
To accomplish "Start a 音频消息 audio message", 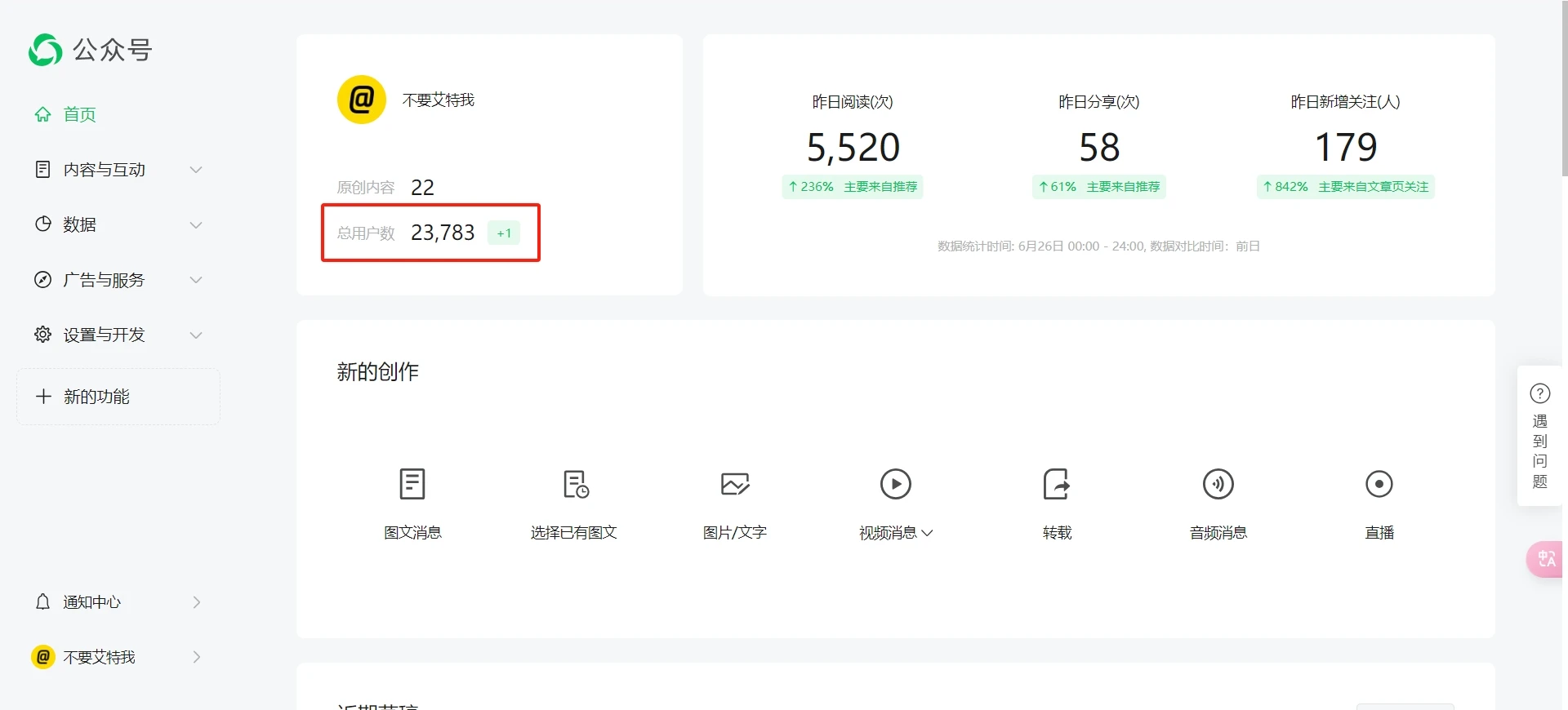I will tap(1218, 484).
